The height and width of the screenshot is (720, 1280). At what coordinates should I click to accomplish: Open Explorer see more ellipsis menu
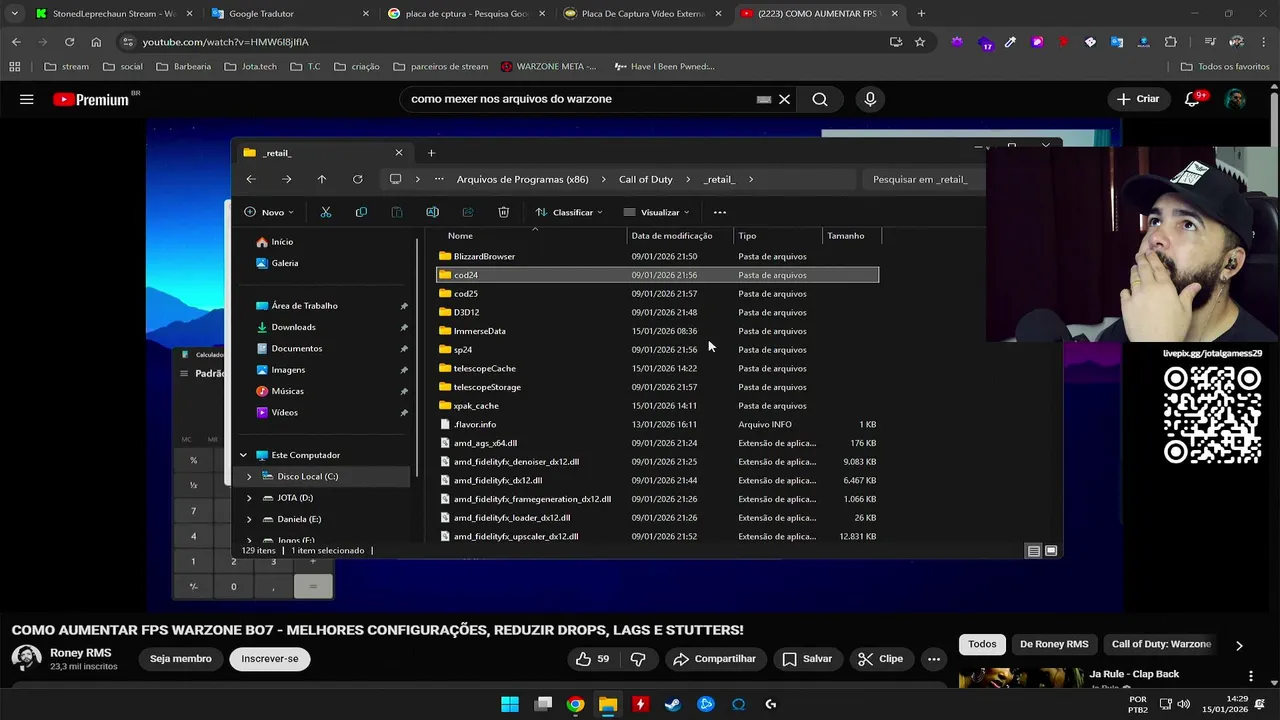coord(720,212)
